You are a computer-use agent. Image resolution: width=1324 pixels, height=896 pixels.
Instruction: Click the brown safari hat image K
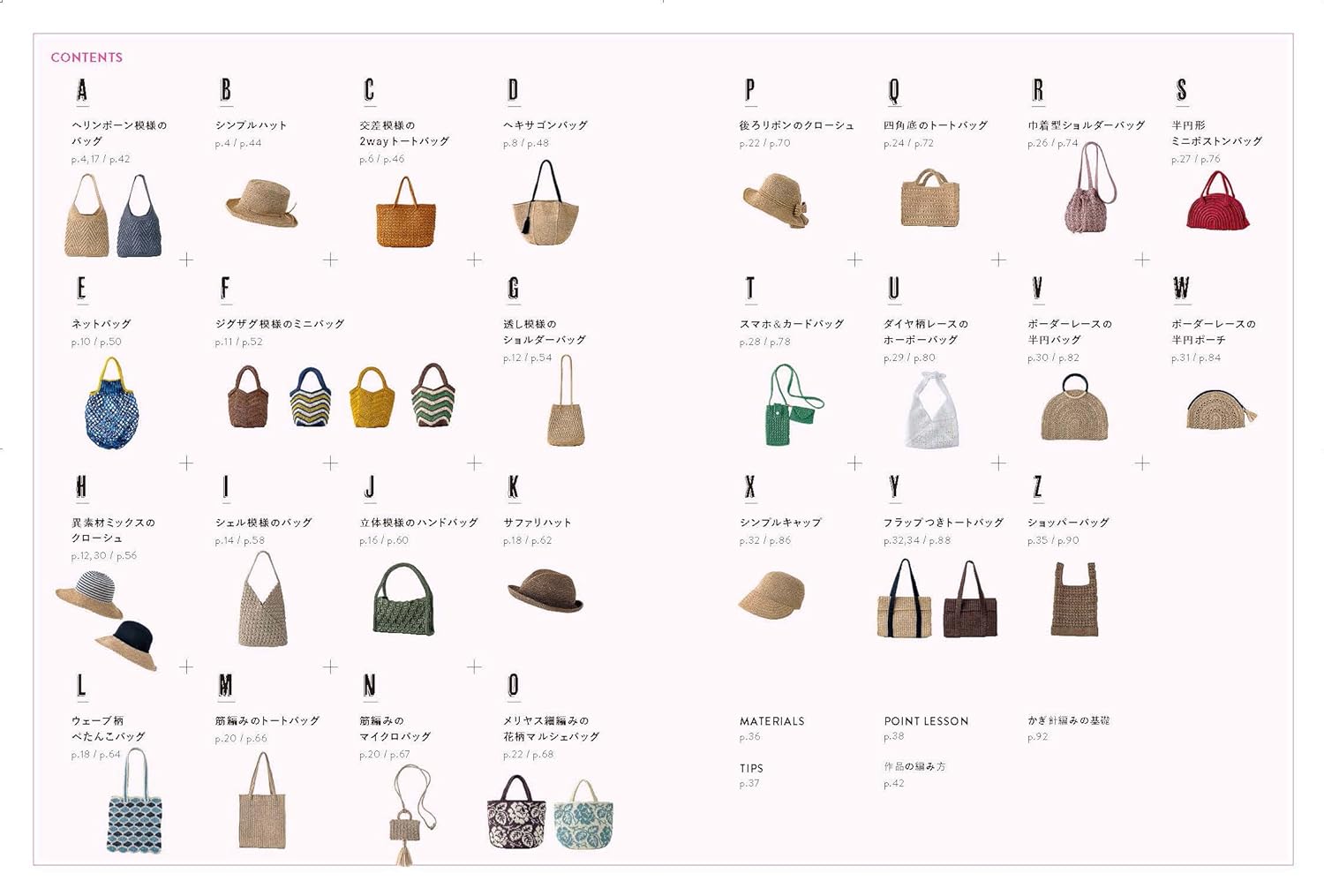[545, 590]
